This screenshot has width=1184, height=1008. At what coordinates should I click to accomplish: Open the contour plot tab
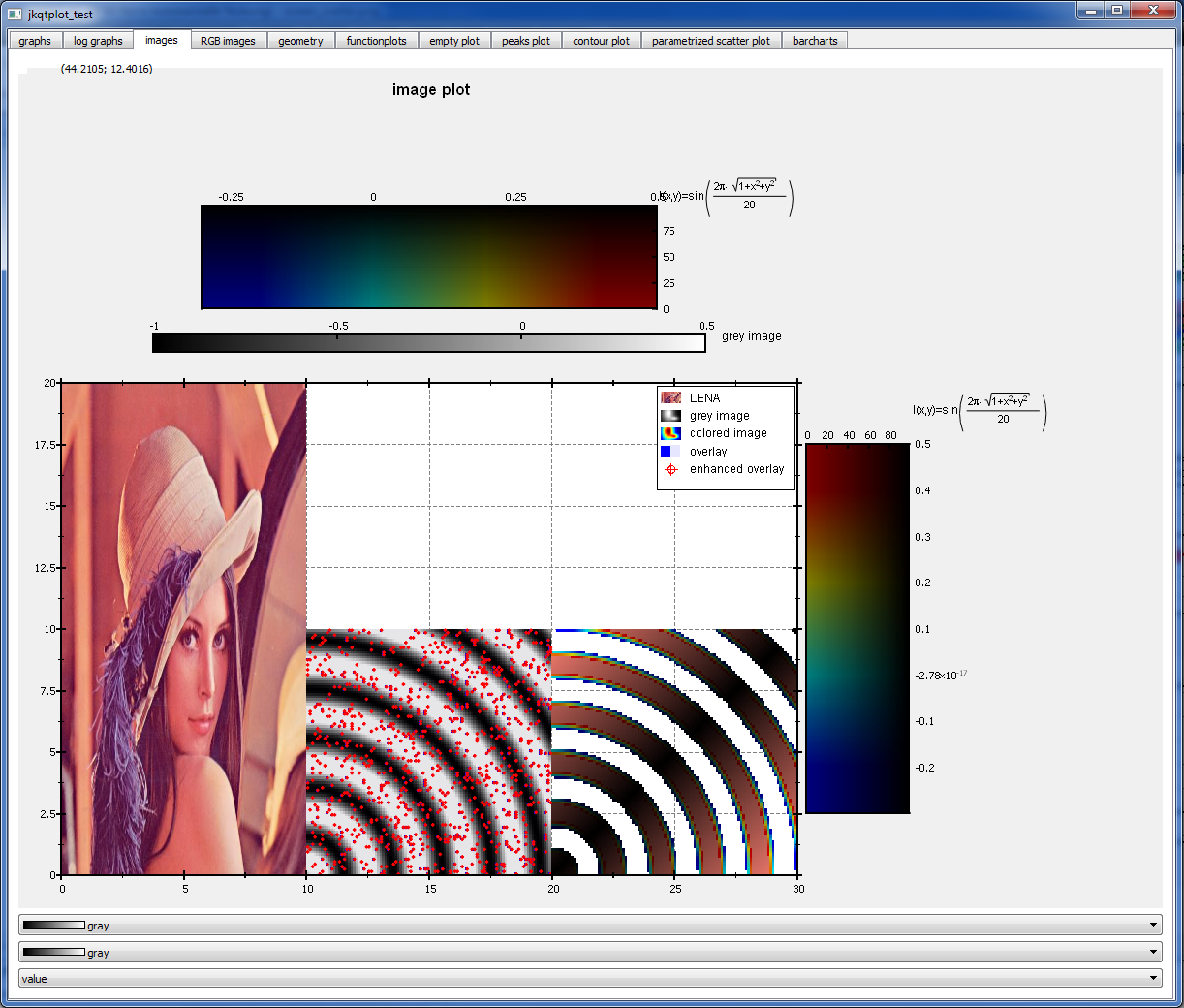coord(601,40)
